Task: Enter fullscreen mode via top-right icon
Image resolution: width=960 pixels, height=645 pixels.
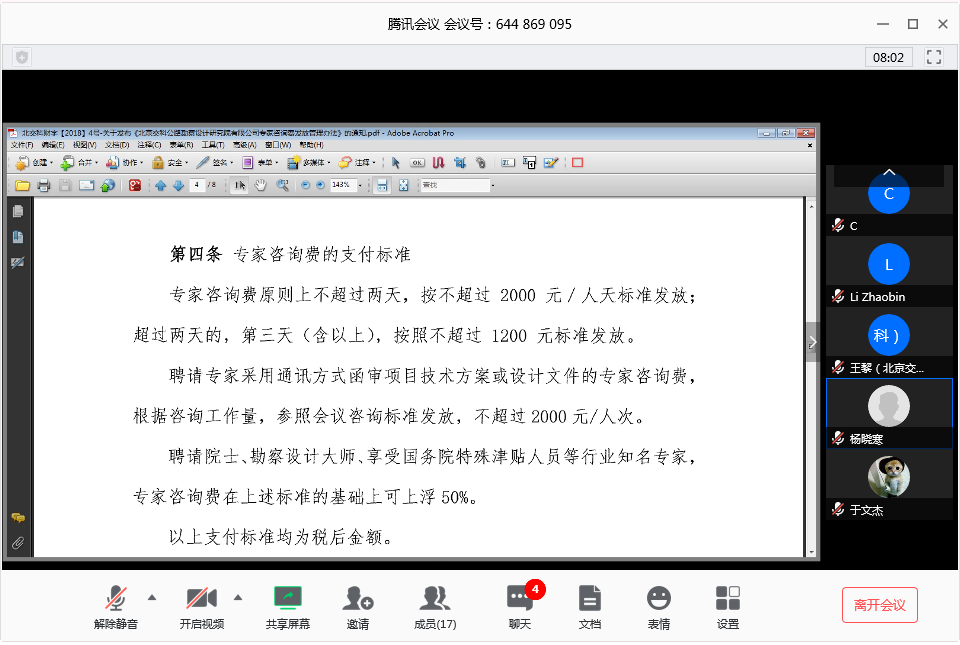Action: [x=934, y=58]
